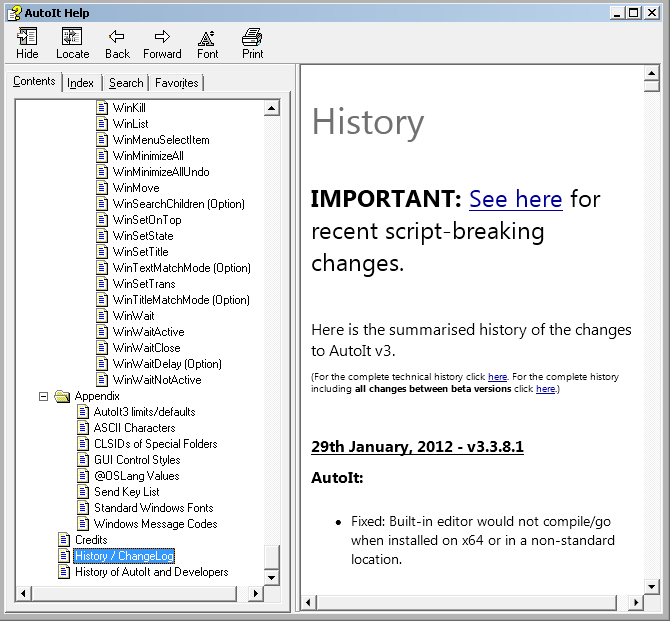
Task: Click the AutoIt Help title bar icon
Action: (x=14, y=13)
